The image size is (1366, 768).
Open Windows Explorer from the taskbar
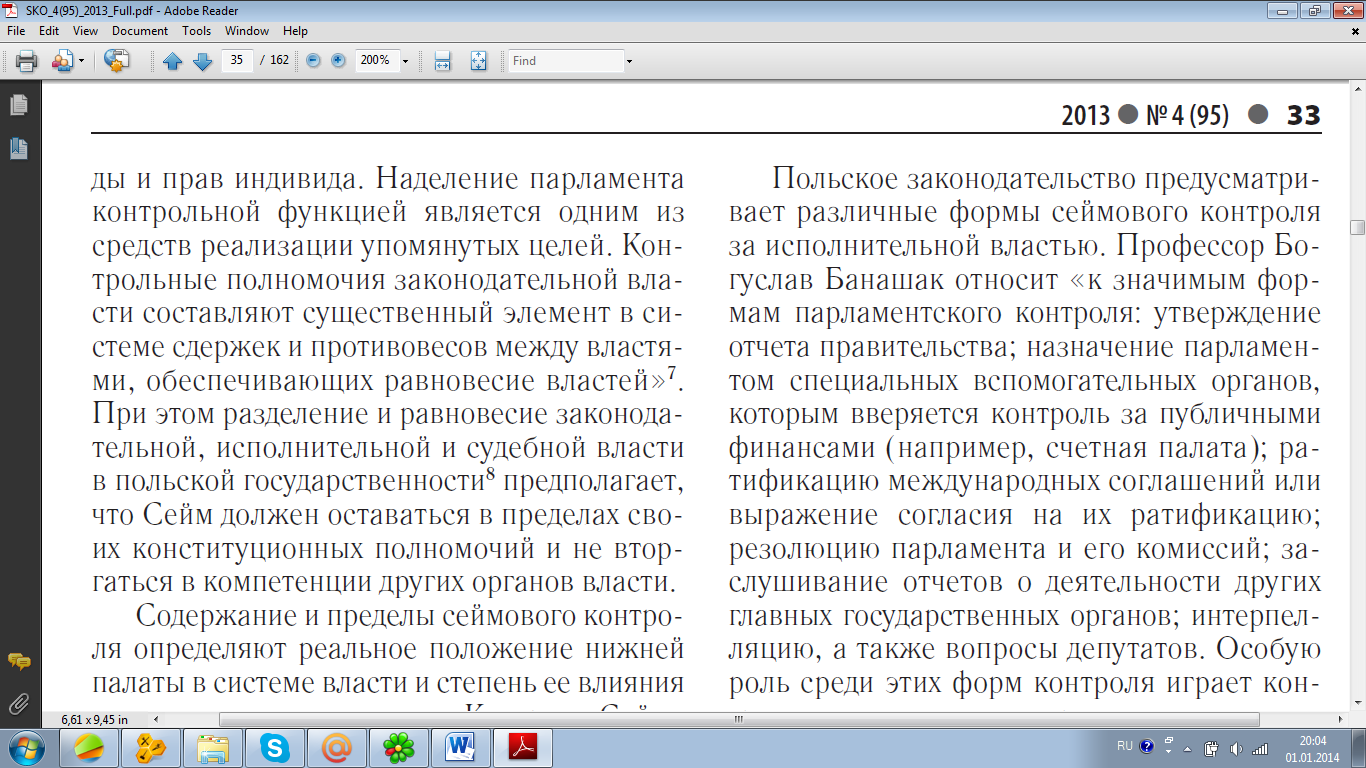click(213, 747)
